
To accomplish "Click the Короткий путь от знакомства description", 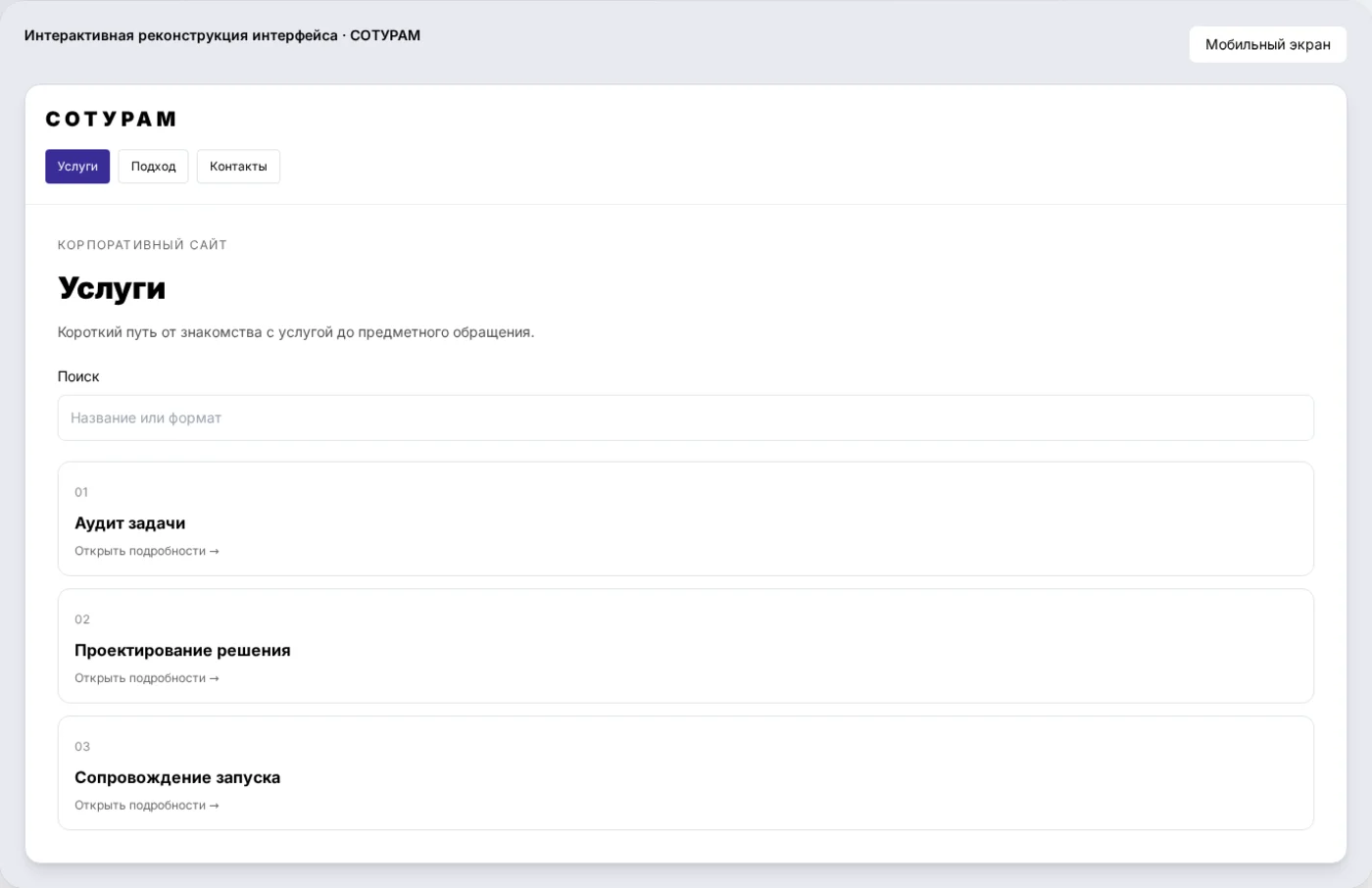I will 296,332.
